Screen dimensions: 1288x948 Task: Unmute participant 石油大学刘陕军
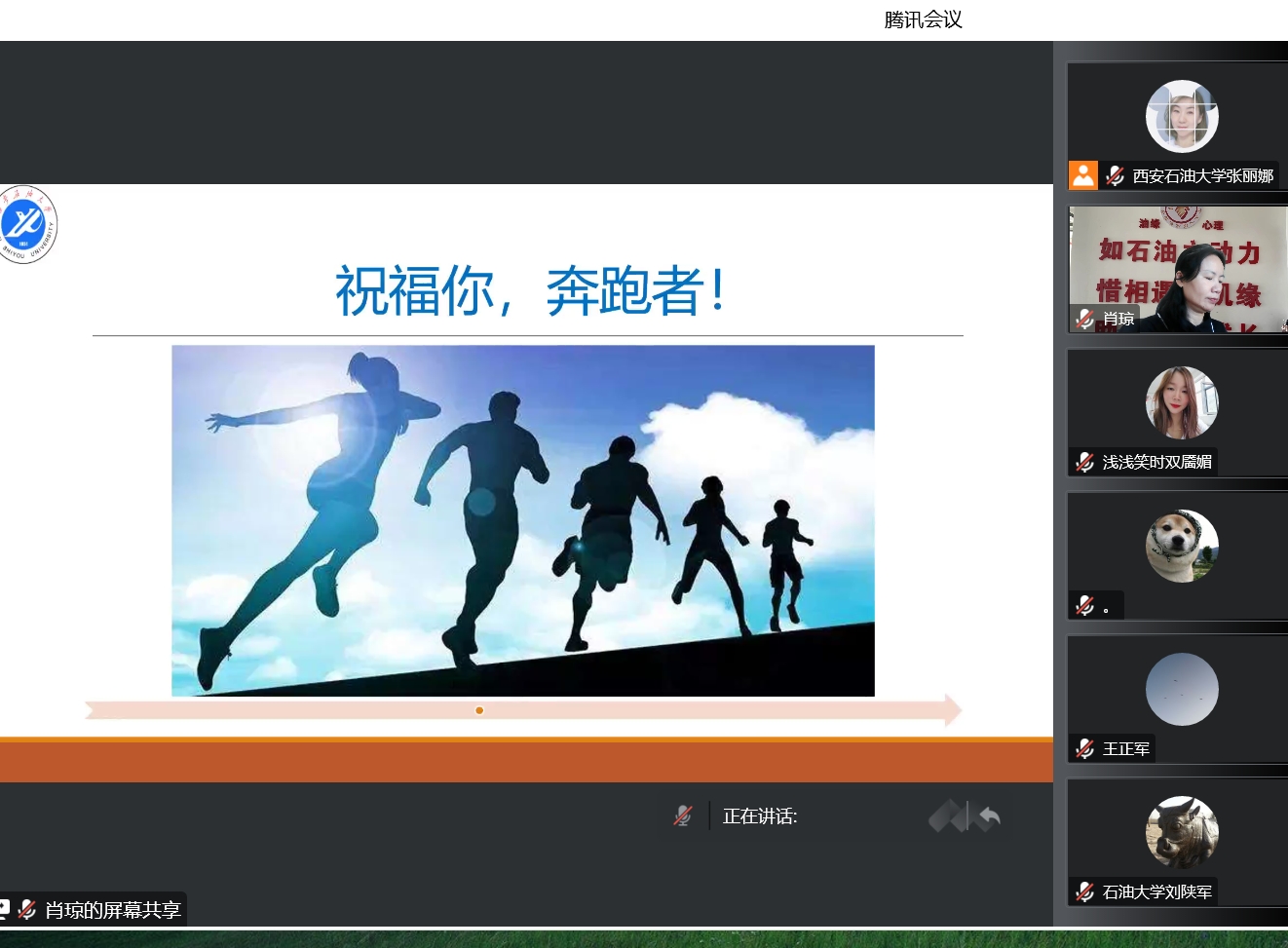pos(1083,891)
